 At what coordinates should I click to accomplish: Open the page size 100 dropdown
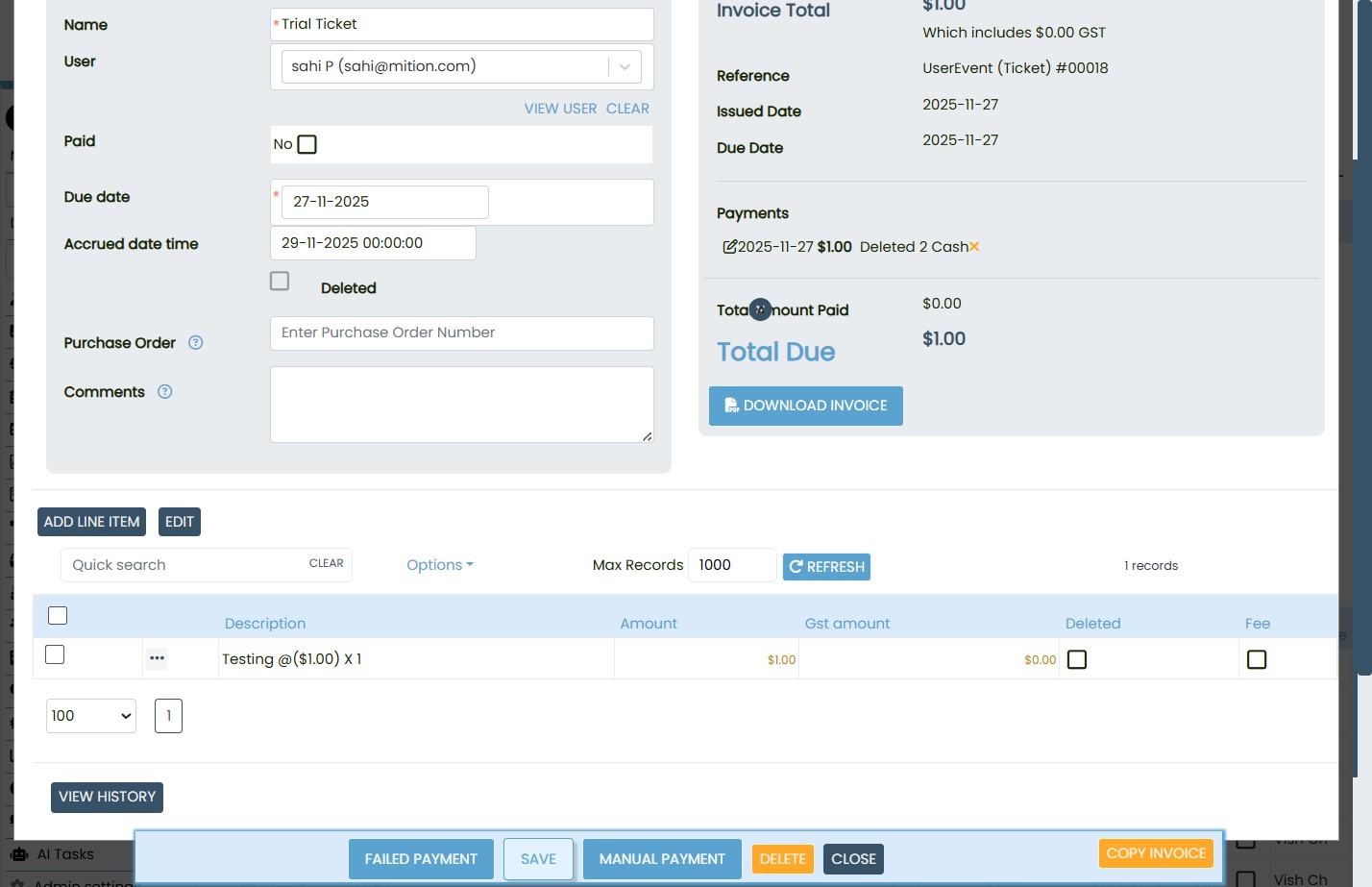click(x=91, y=716)
